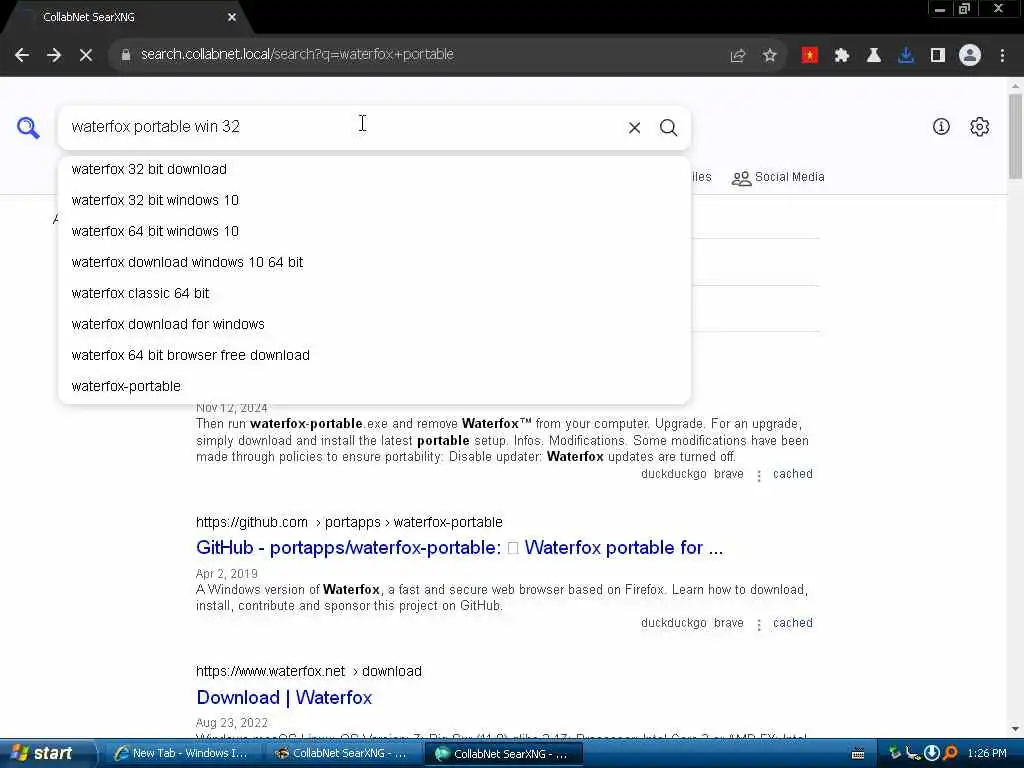Clear the search query text

[x=634, y=127]
